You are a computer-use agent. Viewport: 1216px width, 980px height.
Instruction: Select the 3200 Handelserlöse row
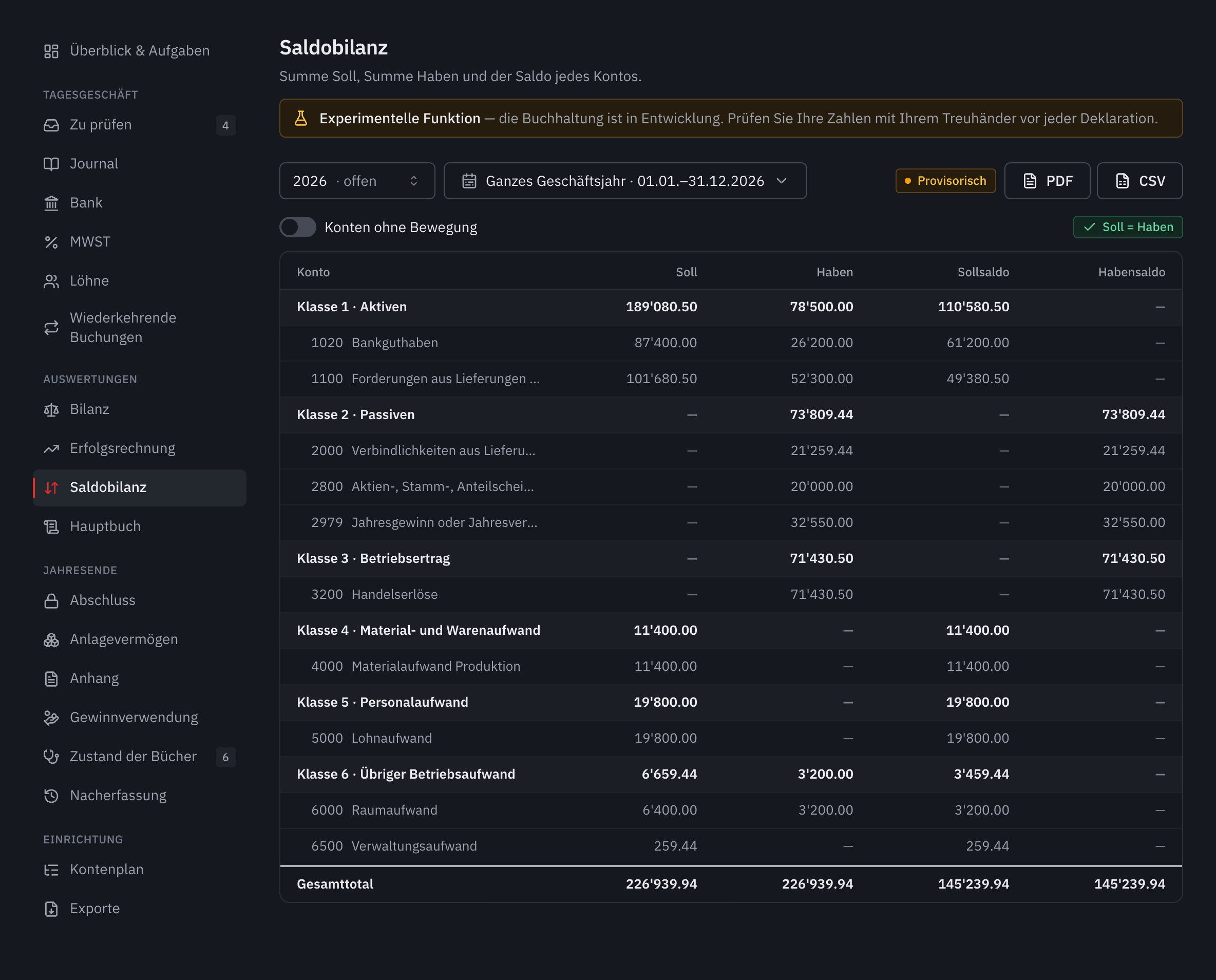(731, 594)
